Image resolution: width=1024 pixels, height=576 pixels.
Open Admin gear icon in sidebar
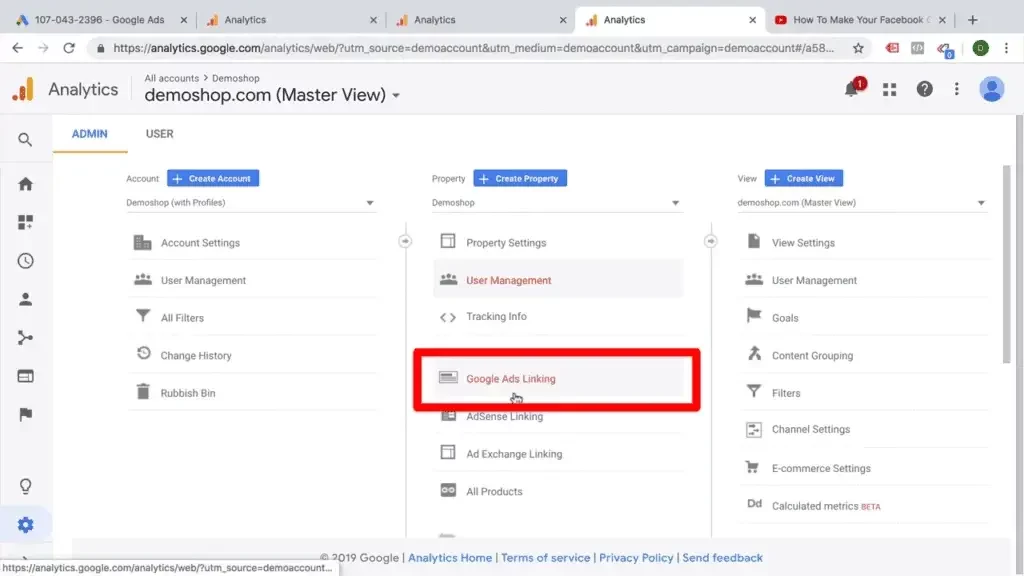click(25, 524)
